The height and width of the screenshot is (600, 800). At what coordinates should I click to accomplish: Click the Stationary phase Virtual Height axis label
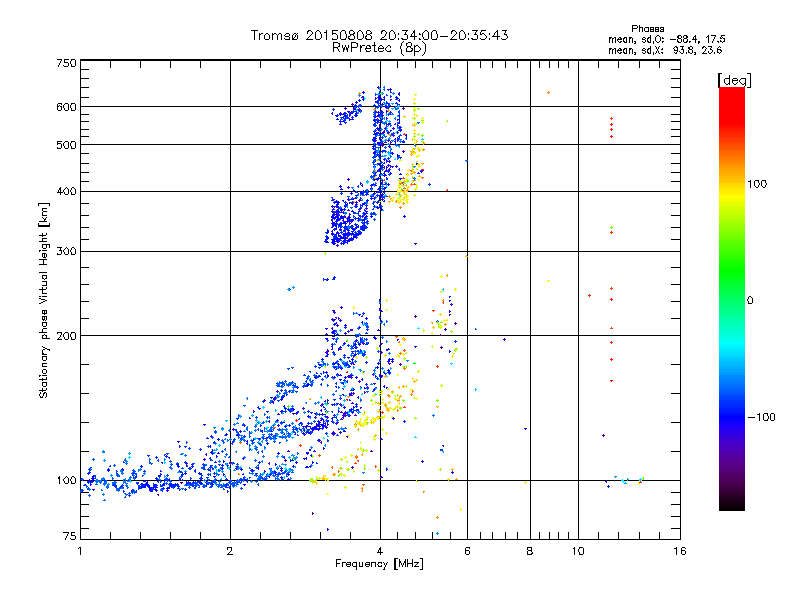[44, 301]
